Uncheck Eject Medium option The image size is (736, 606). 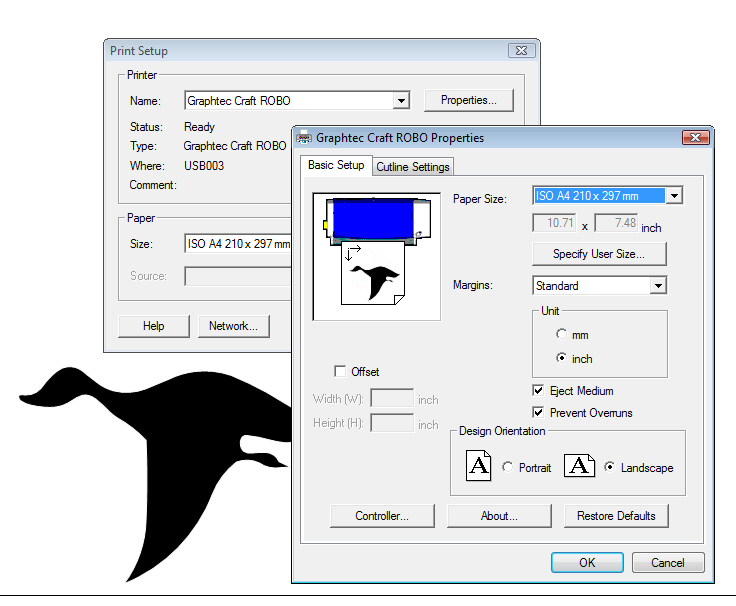tap(538, 391)
